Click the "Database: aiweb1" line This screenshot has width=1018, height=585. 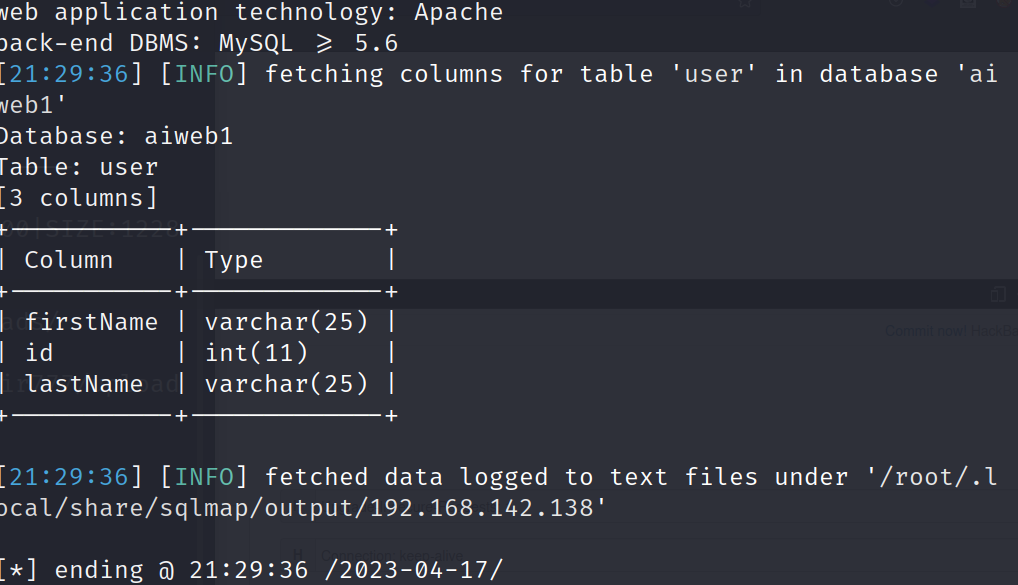coord(116,136)
